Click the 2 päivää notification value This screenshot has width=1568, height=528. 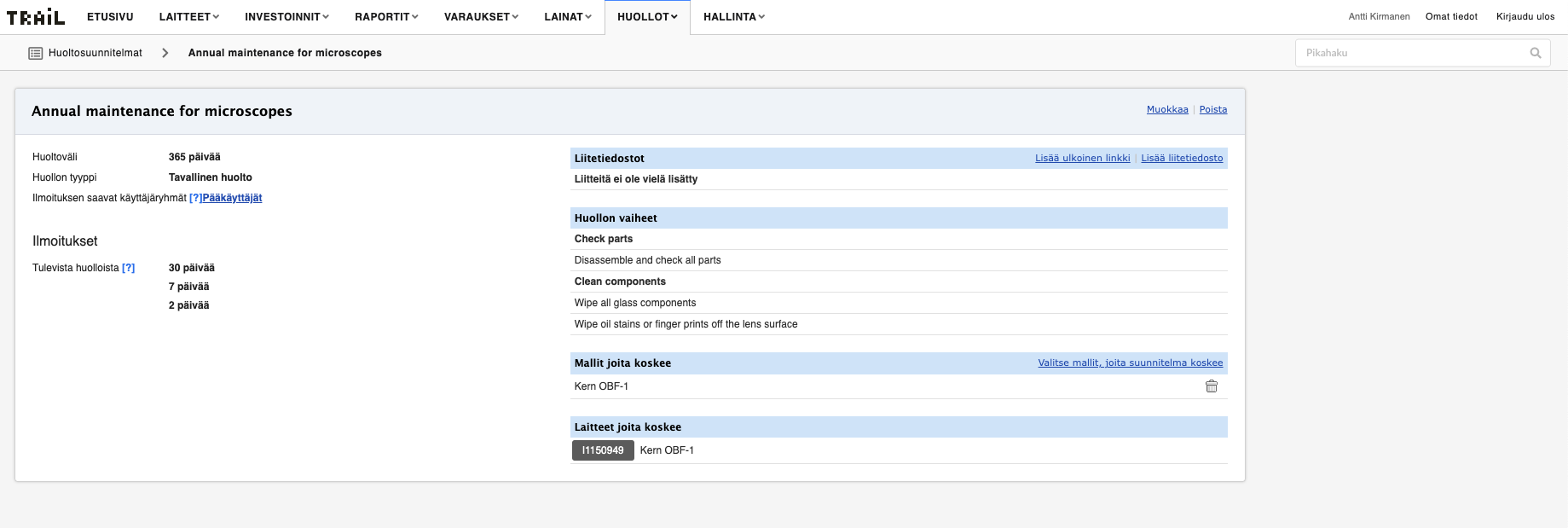coord(188,305)
